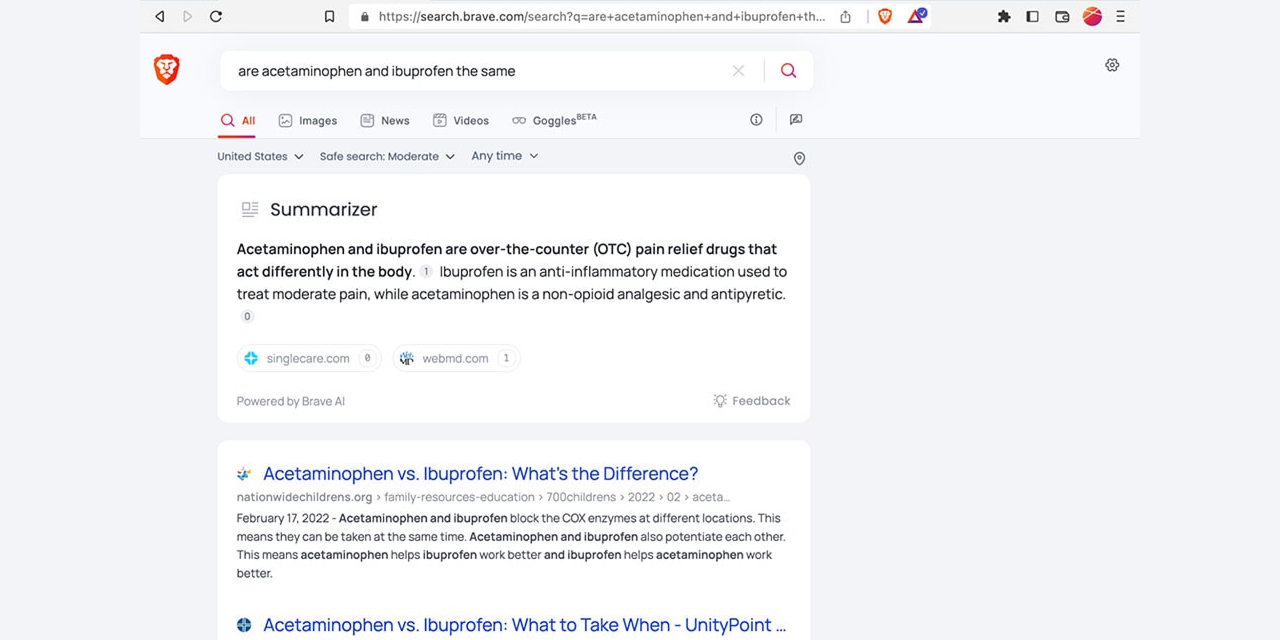Click the browser forward arrow
1280x640 pixels.
click(x=187, y=16)
